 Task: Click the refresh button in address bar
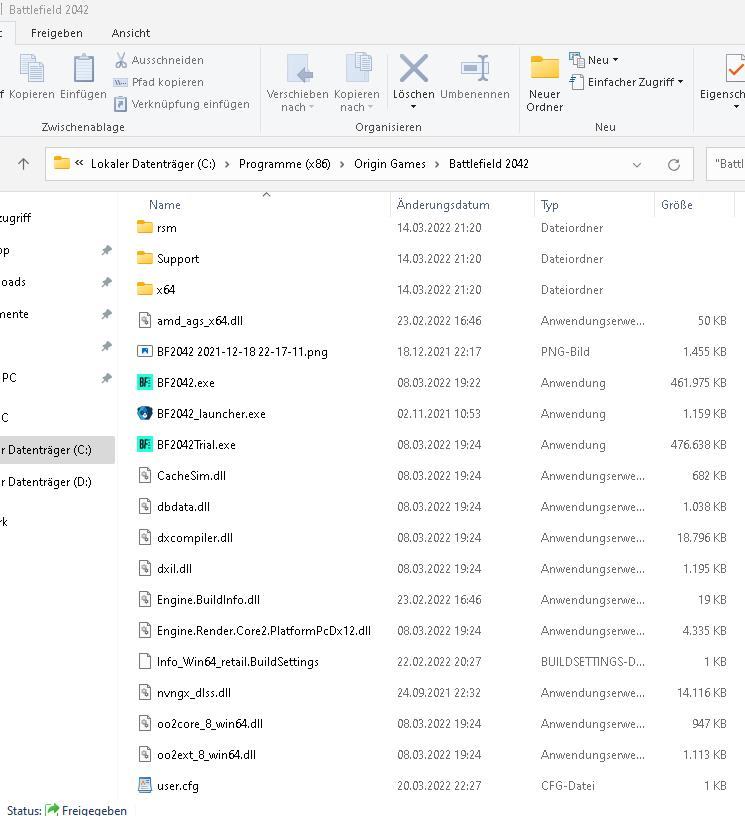coord(674,165)
